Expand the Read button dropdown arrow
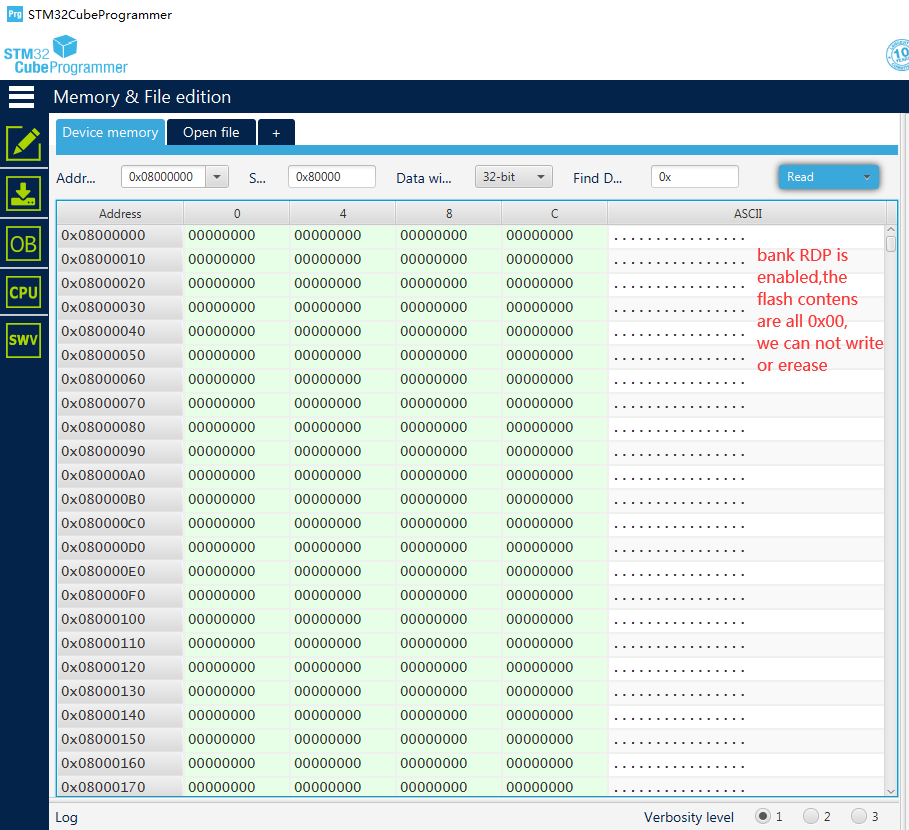 point(867,177)
